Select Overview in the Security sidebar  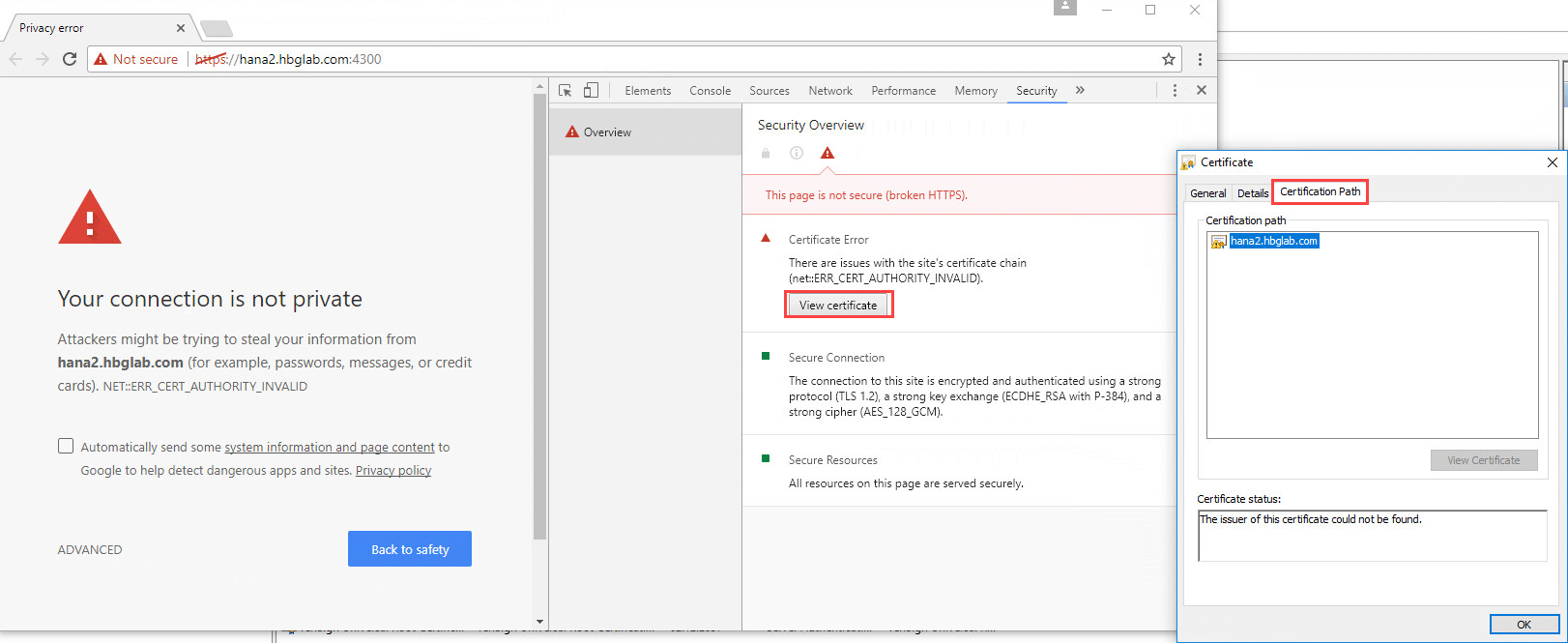pyautogui.click(x=646, y=132)
